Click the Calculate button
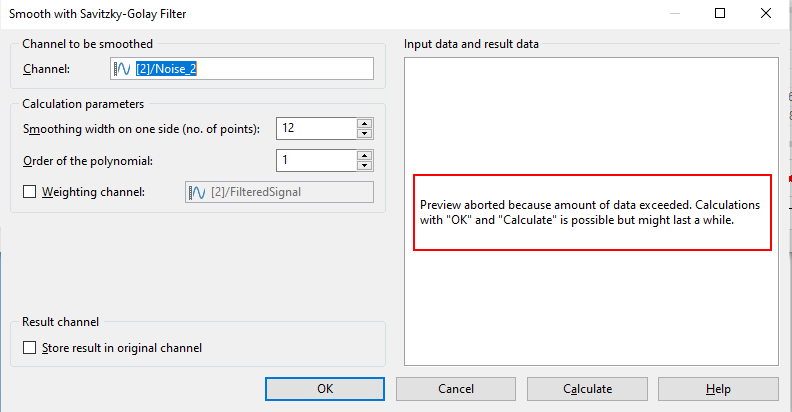The height and width of the screenshot is (412, 792). tap(587, 389)
